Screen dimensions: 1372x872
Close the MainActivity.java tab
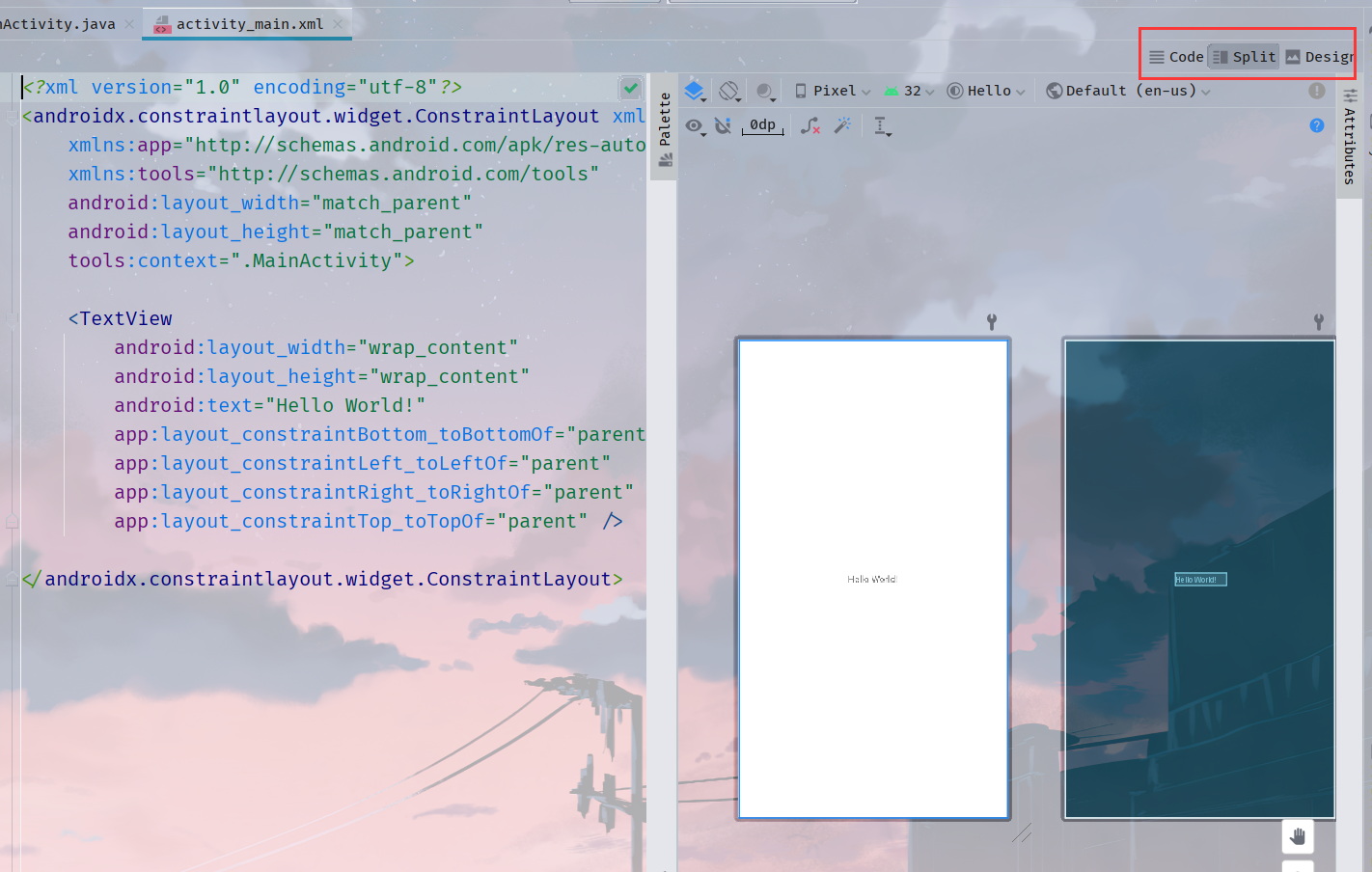[x=129, y=24]
